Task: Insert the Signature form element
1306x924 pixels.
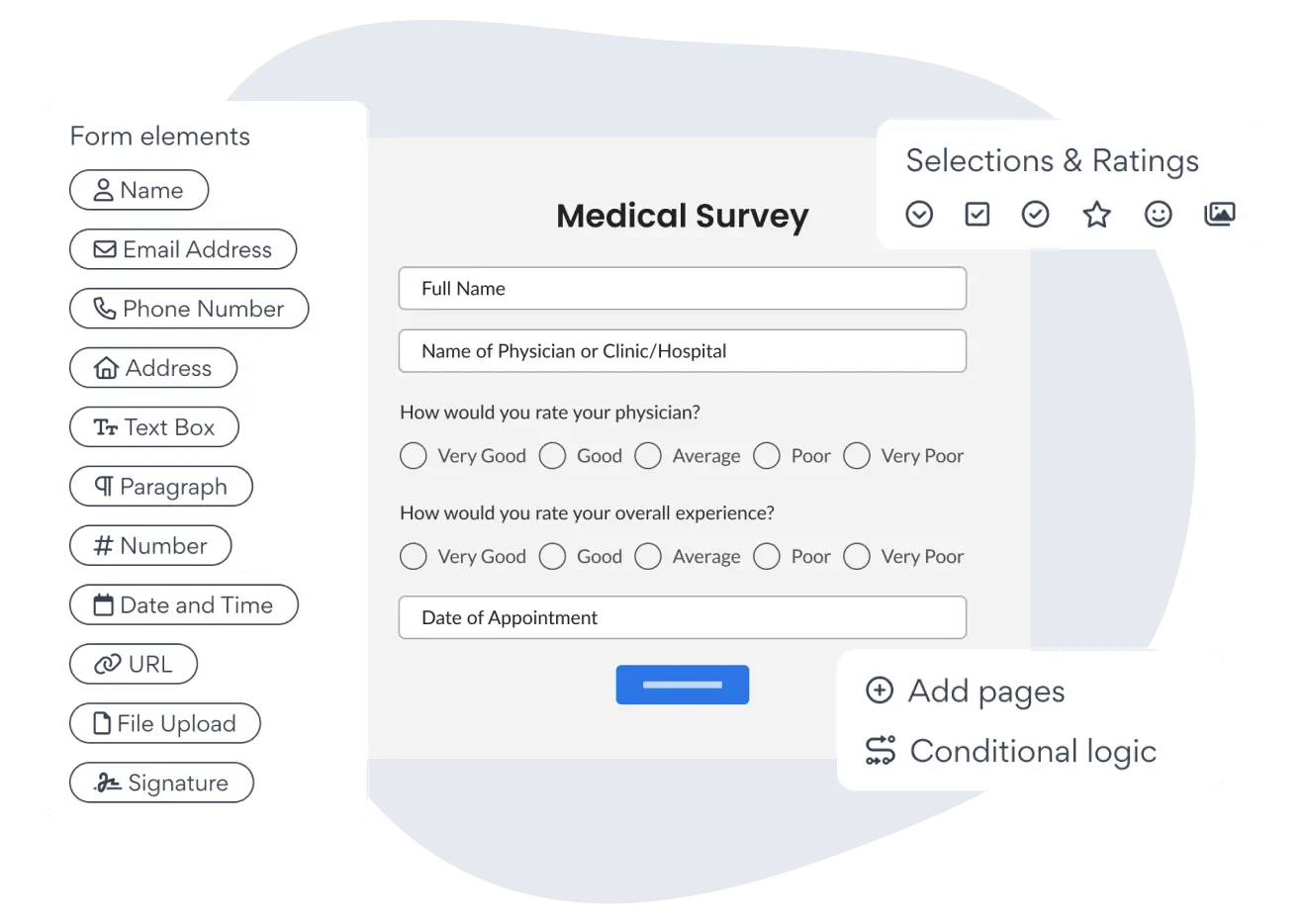Action: click(161, 783)
